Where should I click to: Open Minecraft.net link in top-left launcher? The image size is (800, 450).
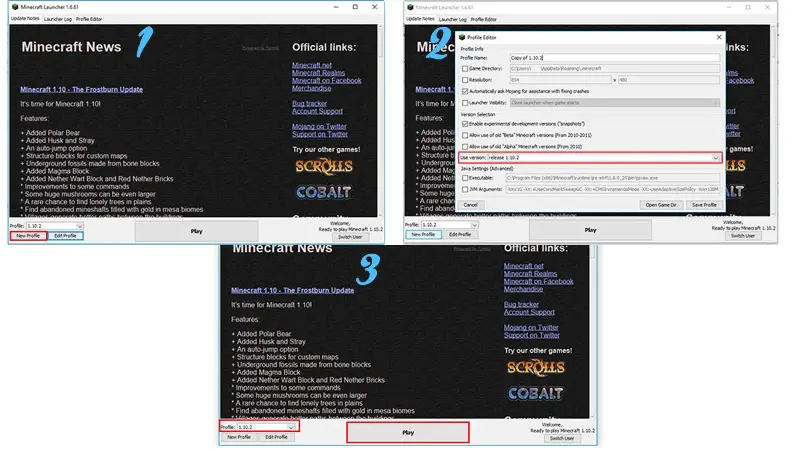tap(312, 65)
